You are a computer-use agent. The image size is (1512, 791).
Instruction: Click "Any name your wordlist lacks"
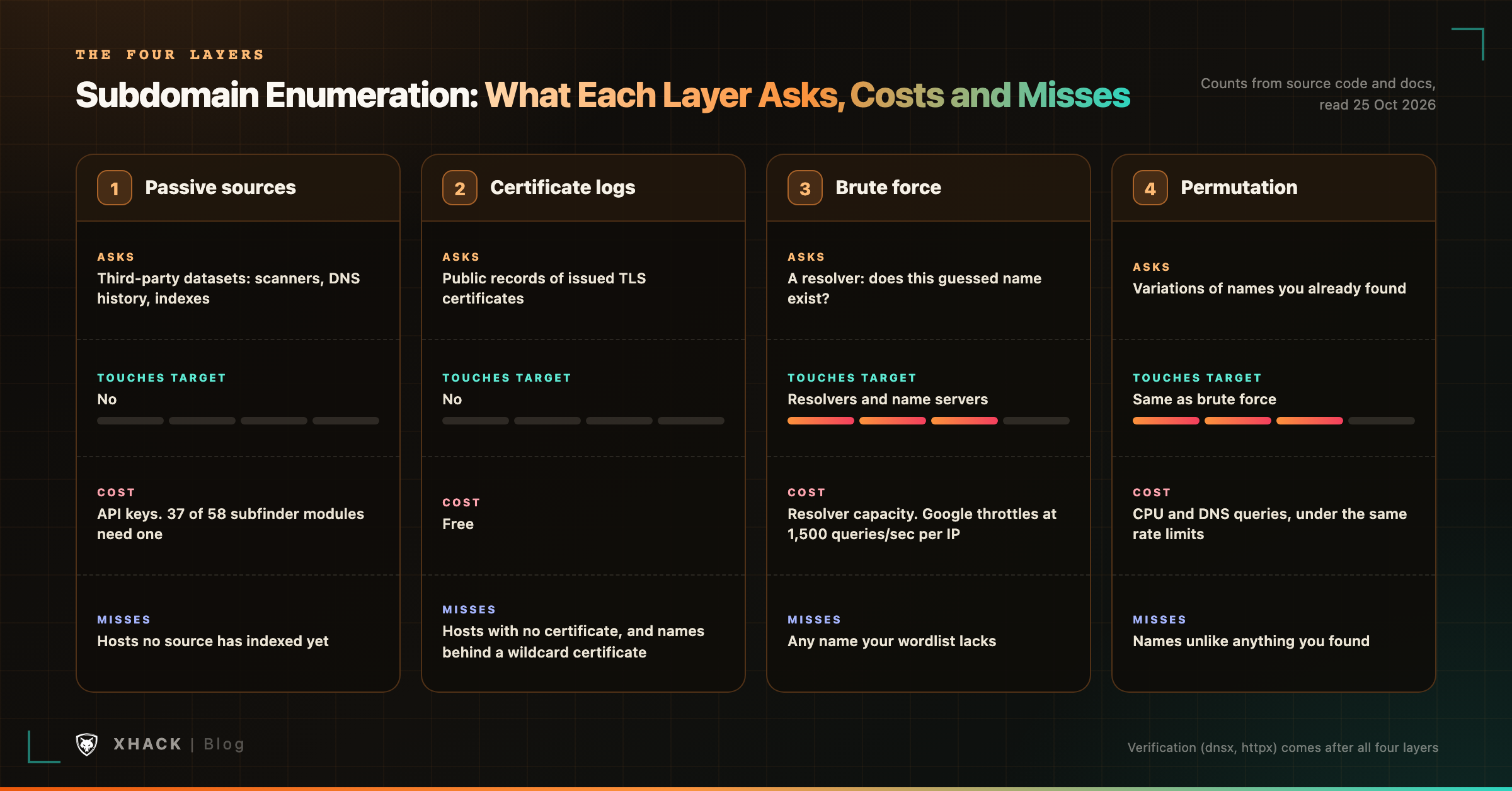click(892, 641)
